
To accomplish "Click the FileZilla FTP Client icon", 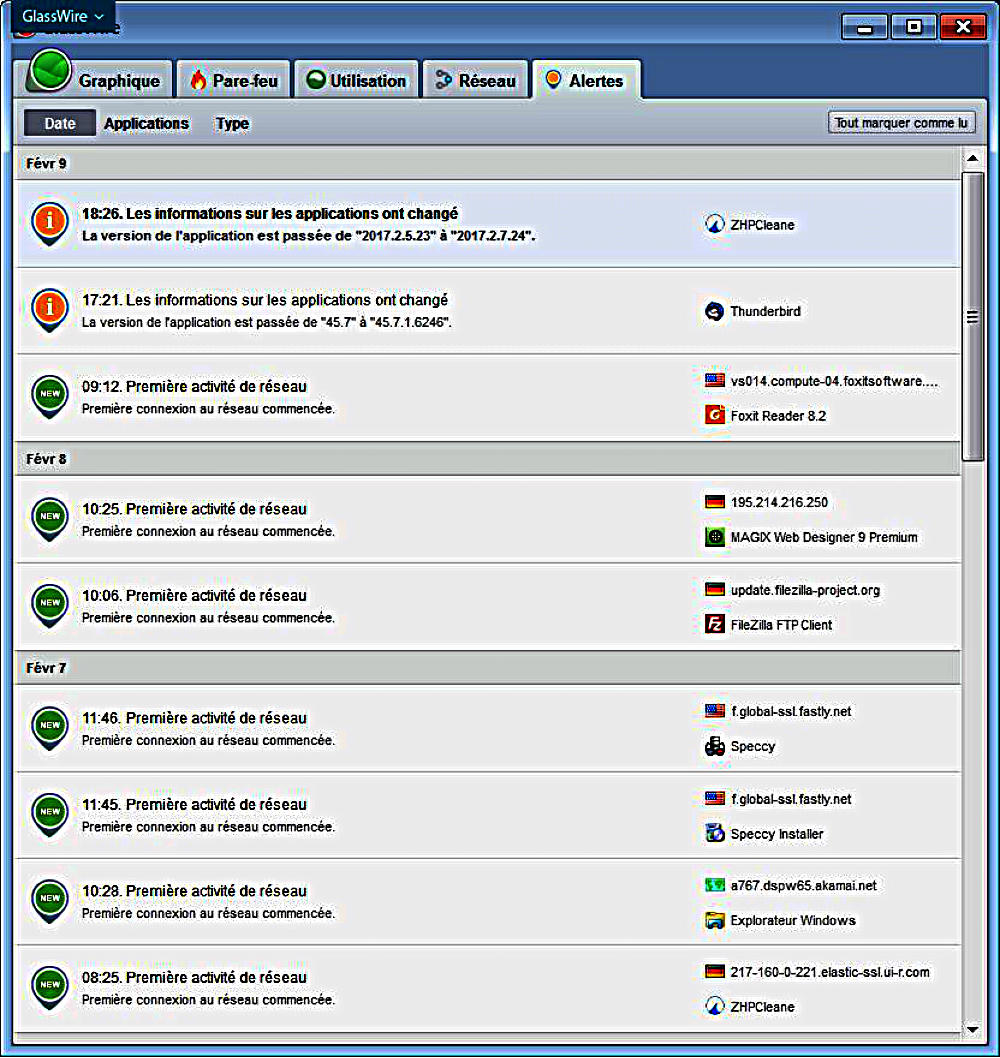I will [715, 624].
